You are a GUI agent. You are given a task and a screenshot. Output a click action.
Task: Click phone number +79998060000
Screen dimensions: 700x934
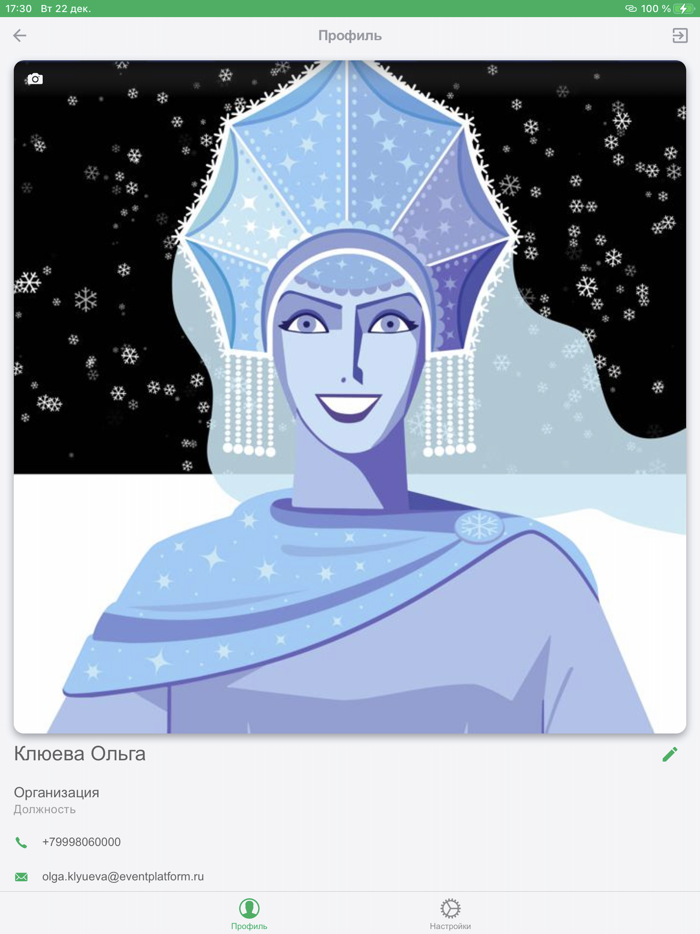tap(82, 842)
